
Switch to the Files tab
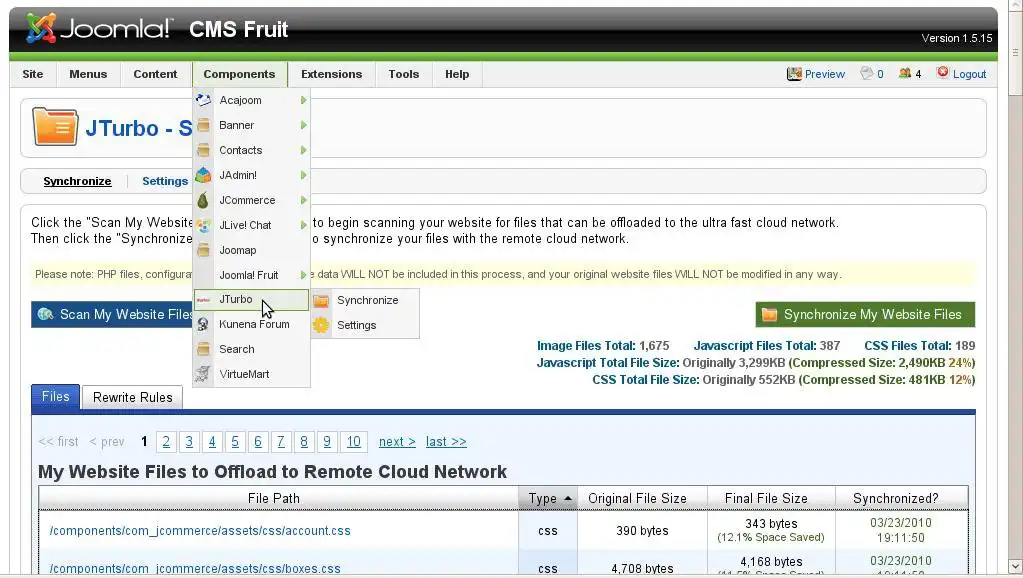tap(55, 397)
